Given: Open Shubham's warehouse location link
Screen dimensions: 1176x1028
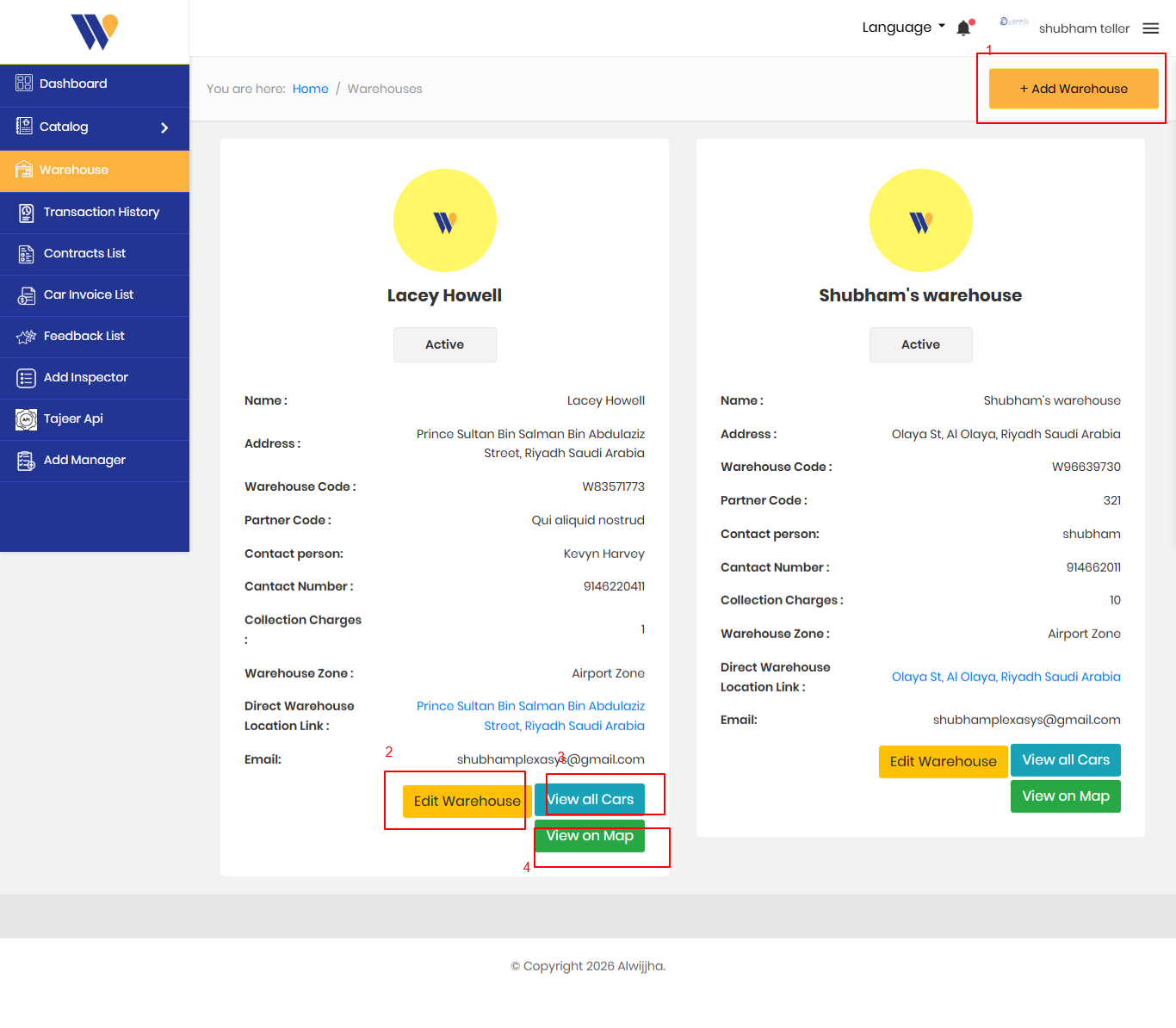Looking at the screenshot, I should tap(1006, 677).
